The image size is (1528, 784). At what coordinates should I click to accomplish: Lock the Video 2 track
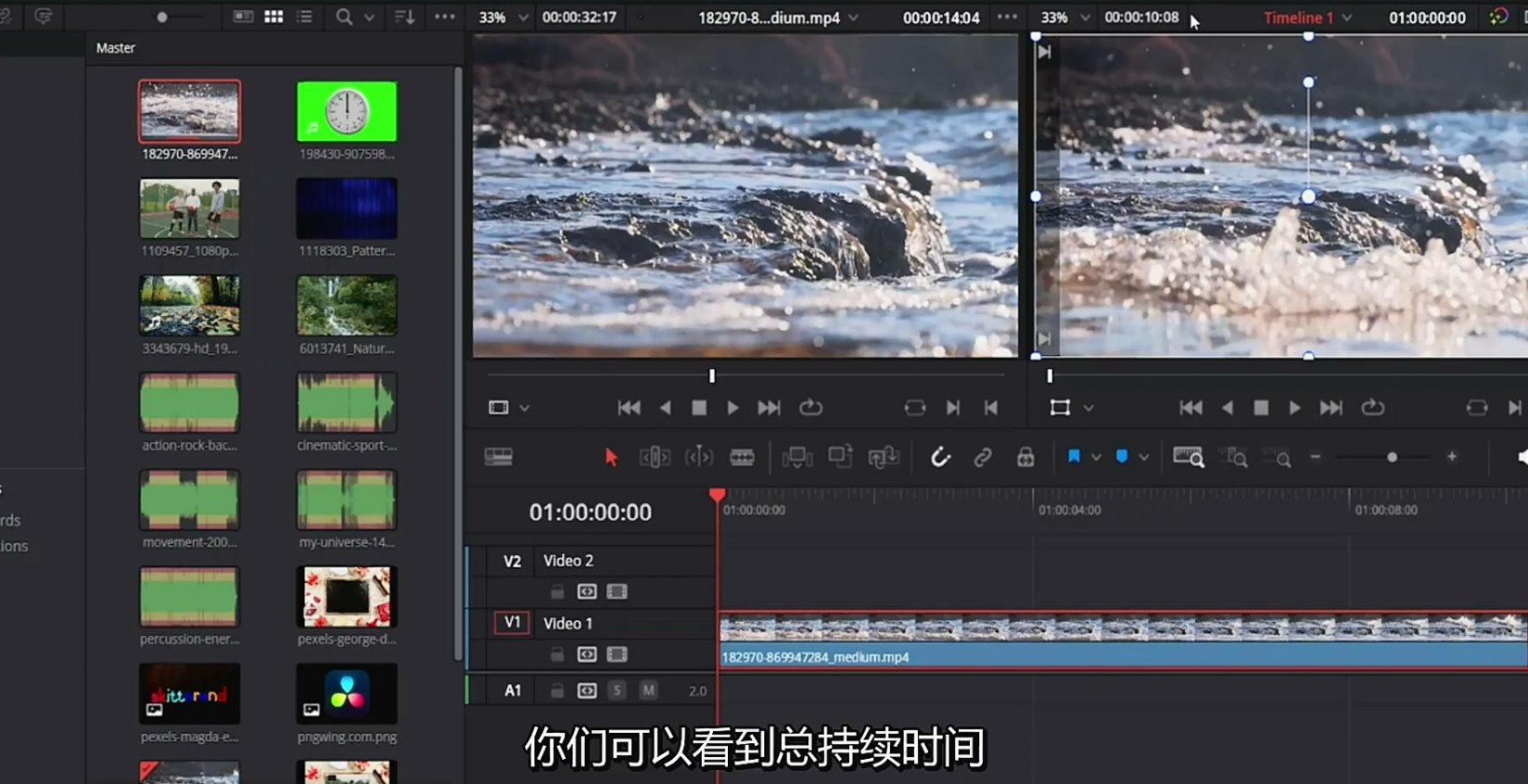[x=556, y=591]
